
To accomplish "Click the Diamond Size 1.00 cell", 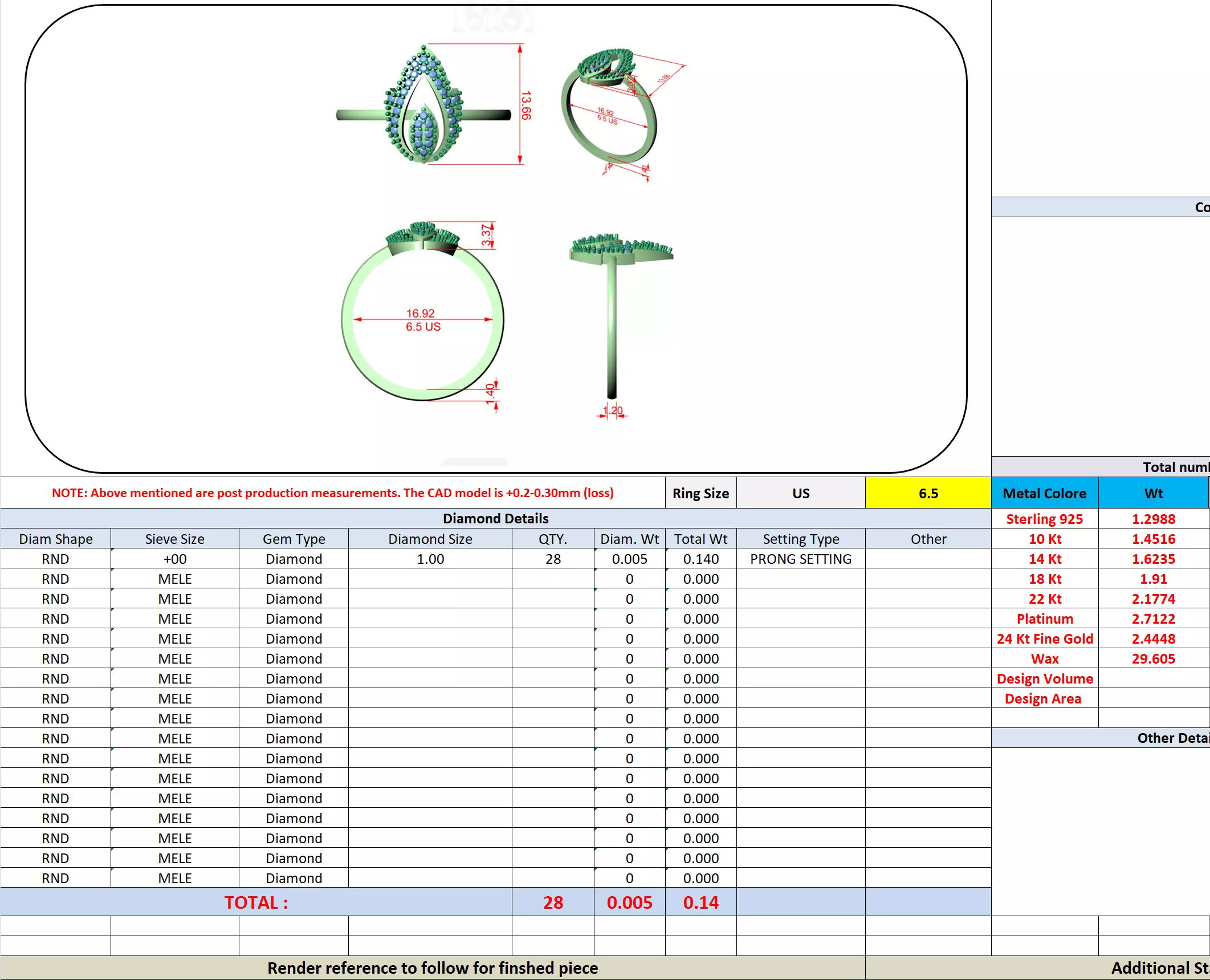I will tap(430, 559).
